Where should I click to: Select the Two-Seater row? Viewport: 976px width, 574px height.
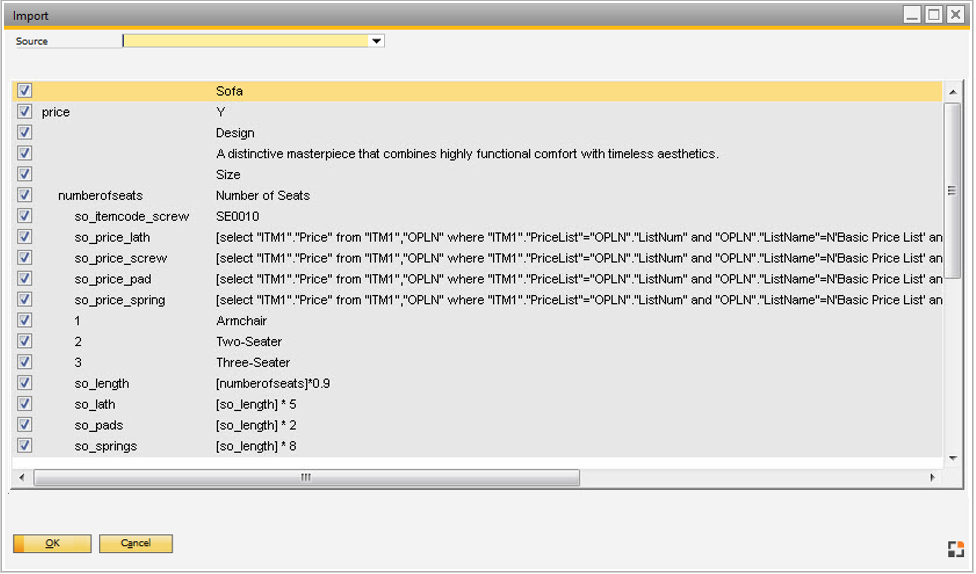249,342
